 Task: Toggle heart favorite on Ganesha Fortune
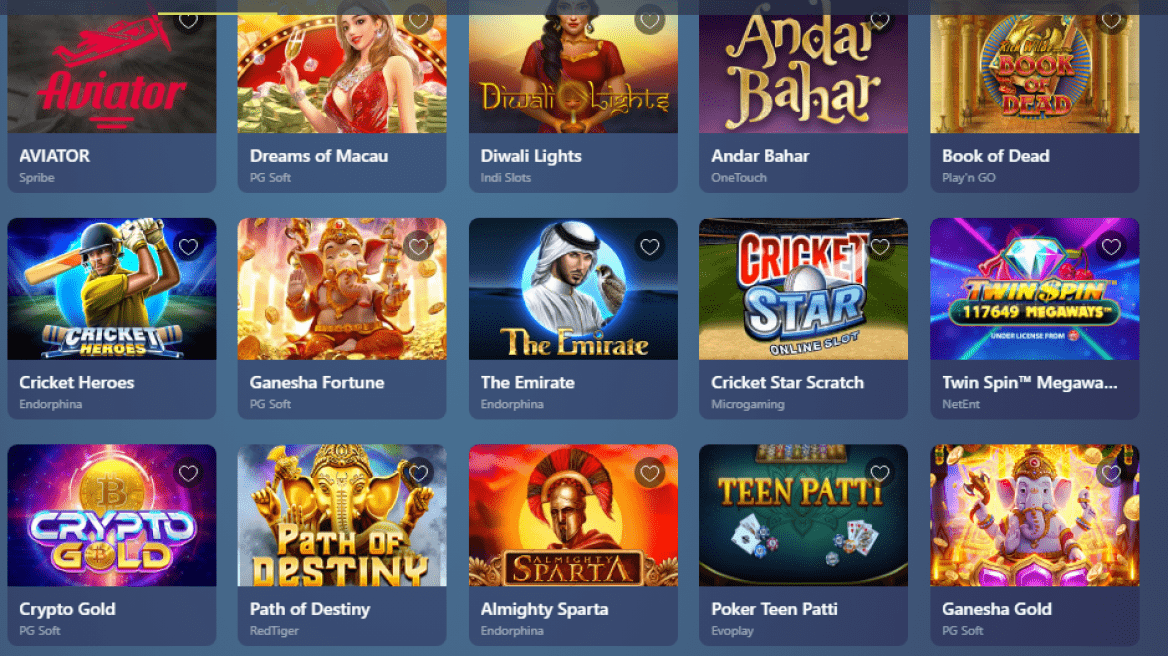pyautogui.click(x=419, y=246)
